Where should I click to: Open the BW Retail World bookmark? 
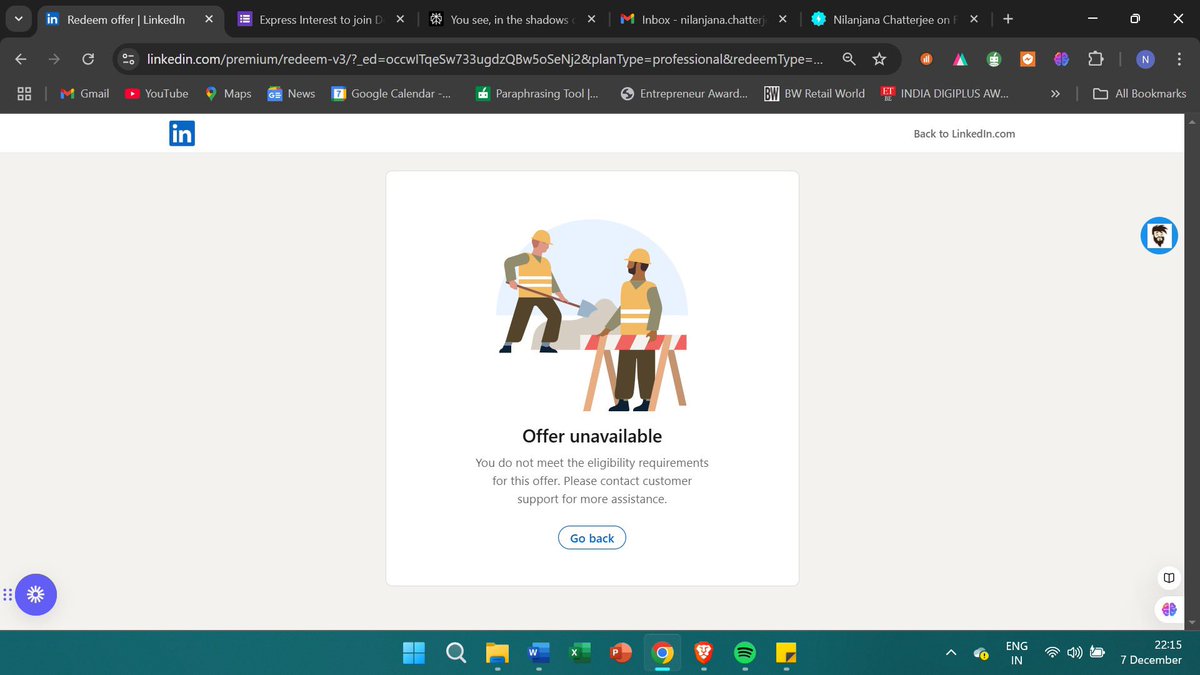[815, 93]
